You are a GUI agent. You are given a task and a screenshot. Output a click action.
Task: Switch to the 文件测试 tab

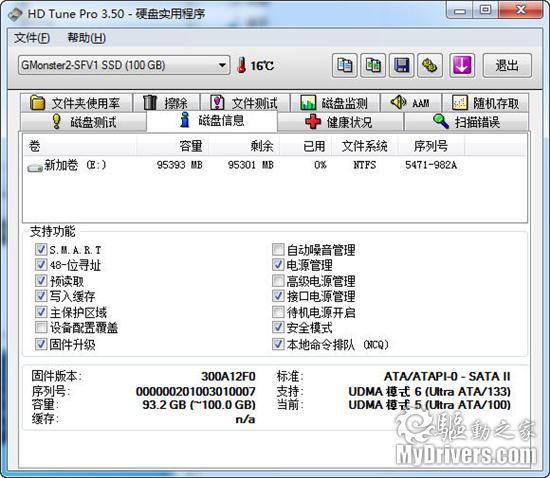click(244, 103)
